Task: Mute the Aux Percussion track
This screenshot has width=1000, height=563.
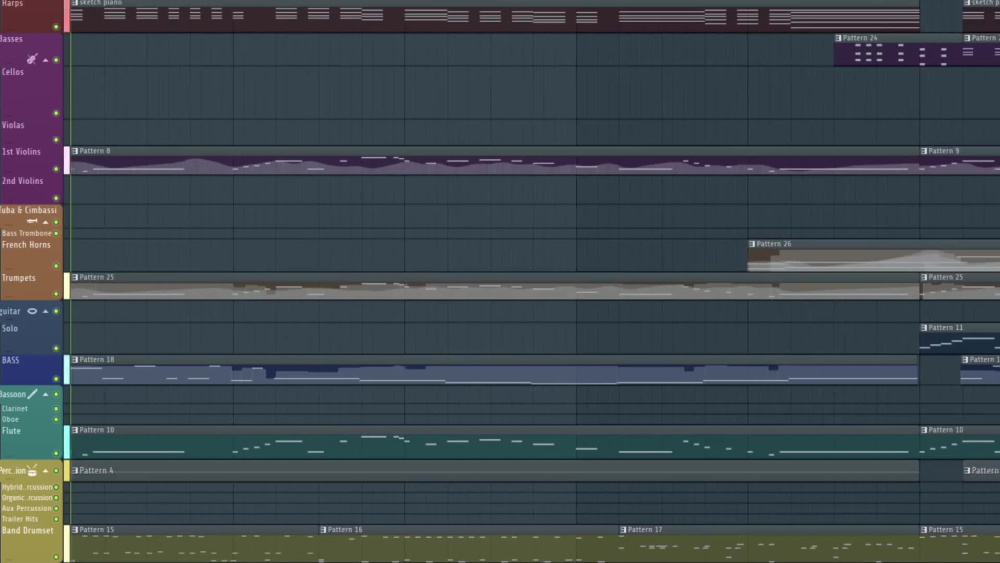Action: point(56,508)
